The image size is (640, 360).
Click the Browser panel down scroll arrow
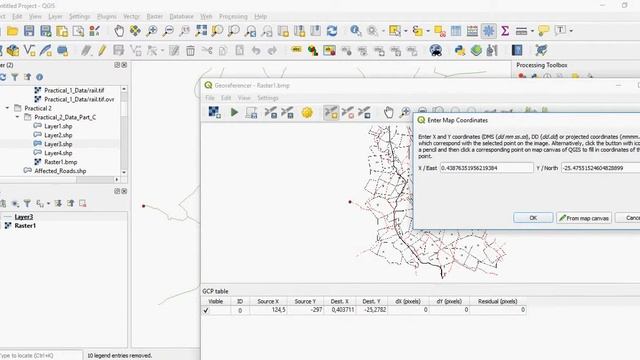coord(124,173)
